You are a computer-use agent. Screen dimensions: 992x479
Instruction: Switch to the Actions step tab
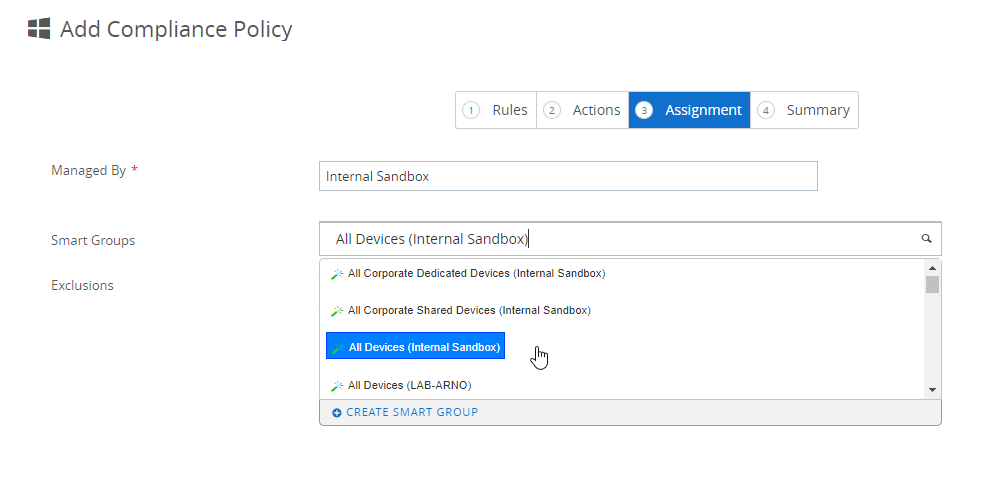click(x=583, y=110)
